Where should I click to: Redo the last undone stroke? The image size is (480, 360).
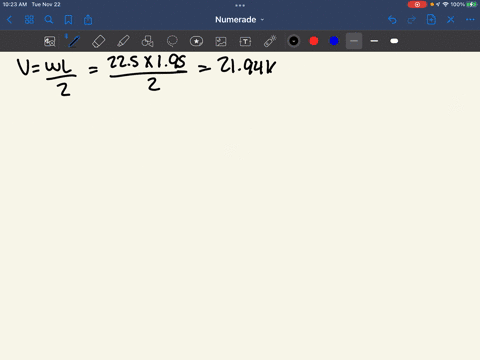(412, 20)
